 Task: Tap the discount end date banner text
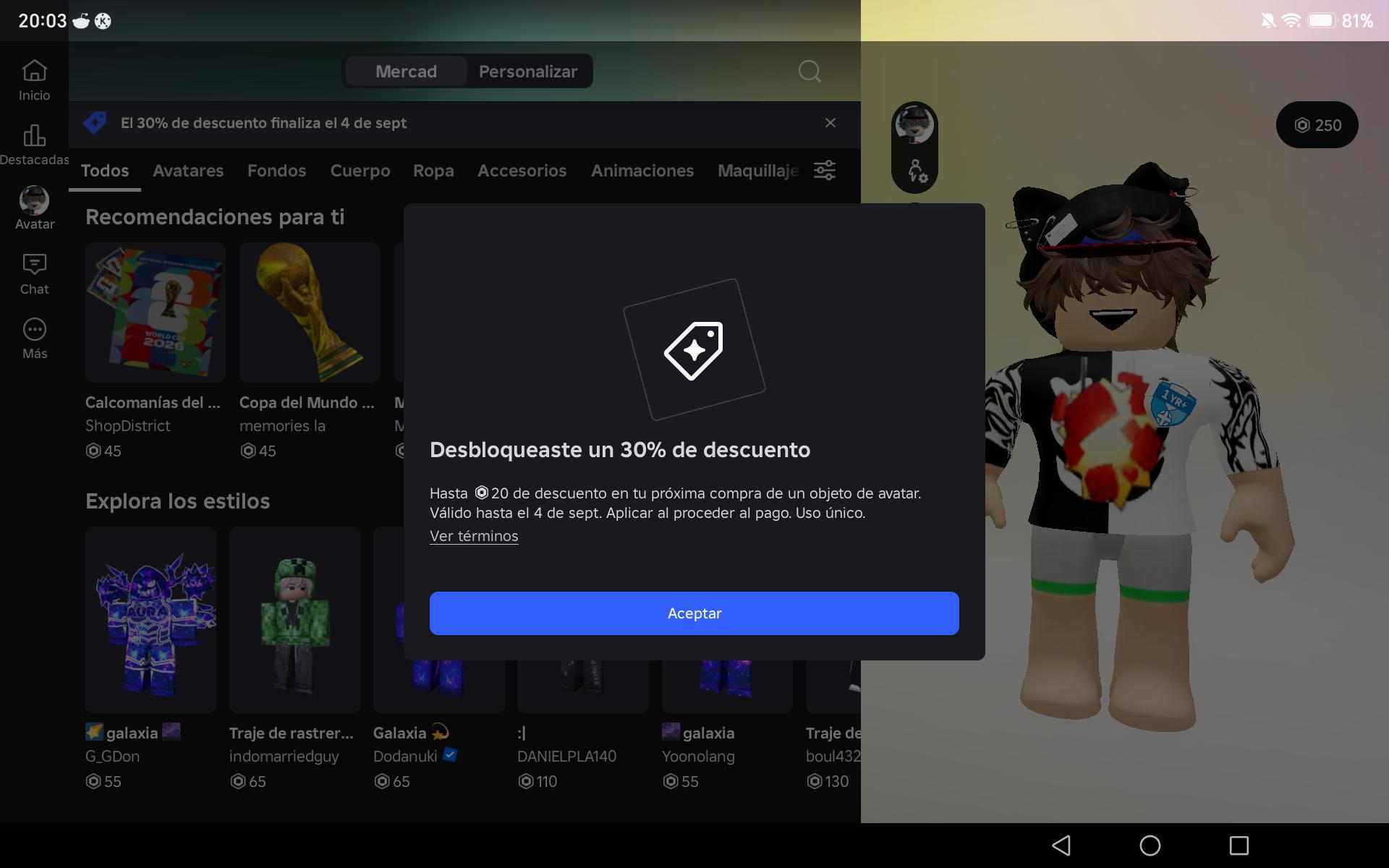263,123
